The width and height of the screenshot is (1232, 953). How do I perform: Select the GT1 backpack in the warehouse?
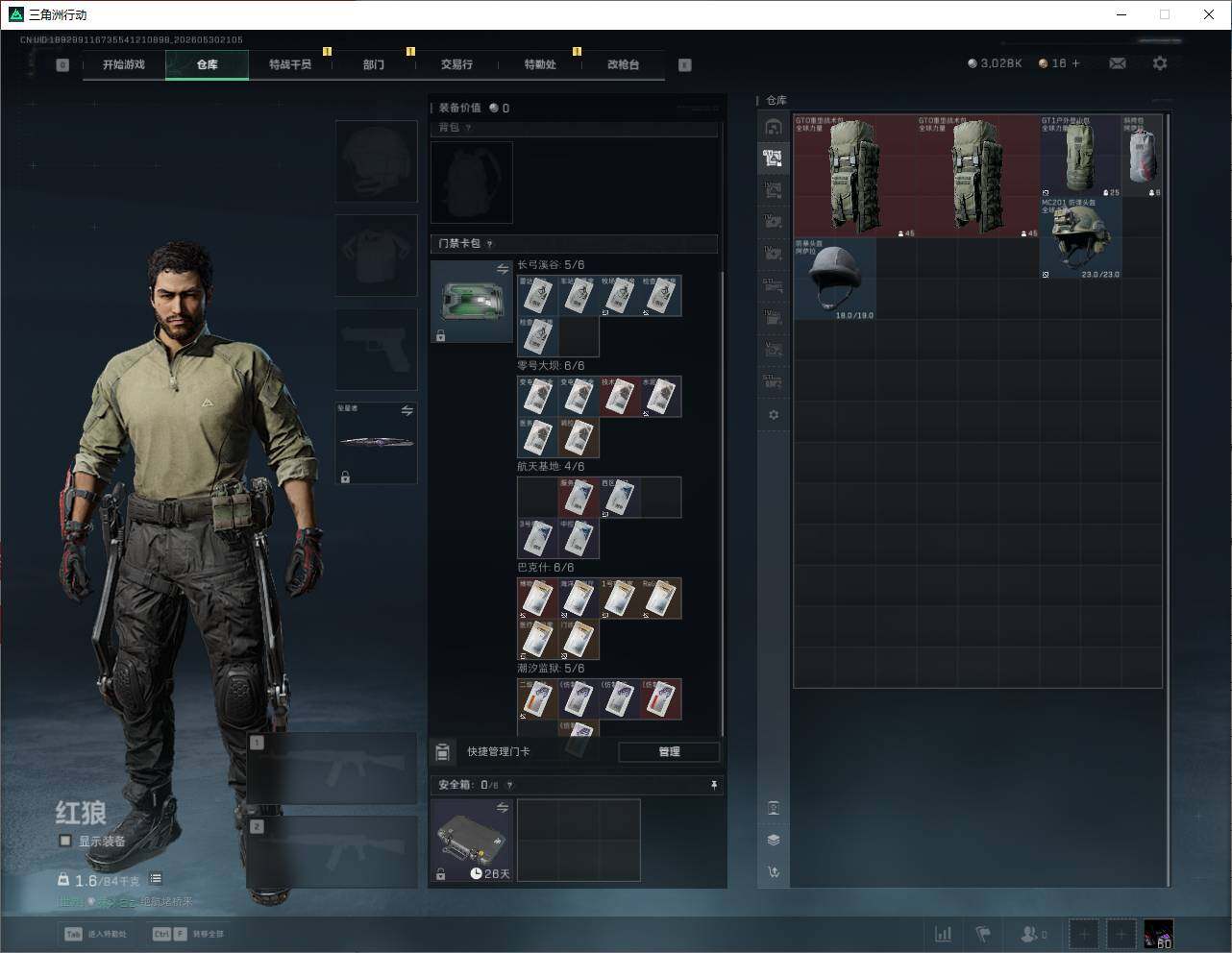point(1080,156)
